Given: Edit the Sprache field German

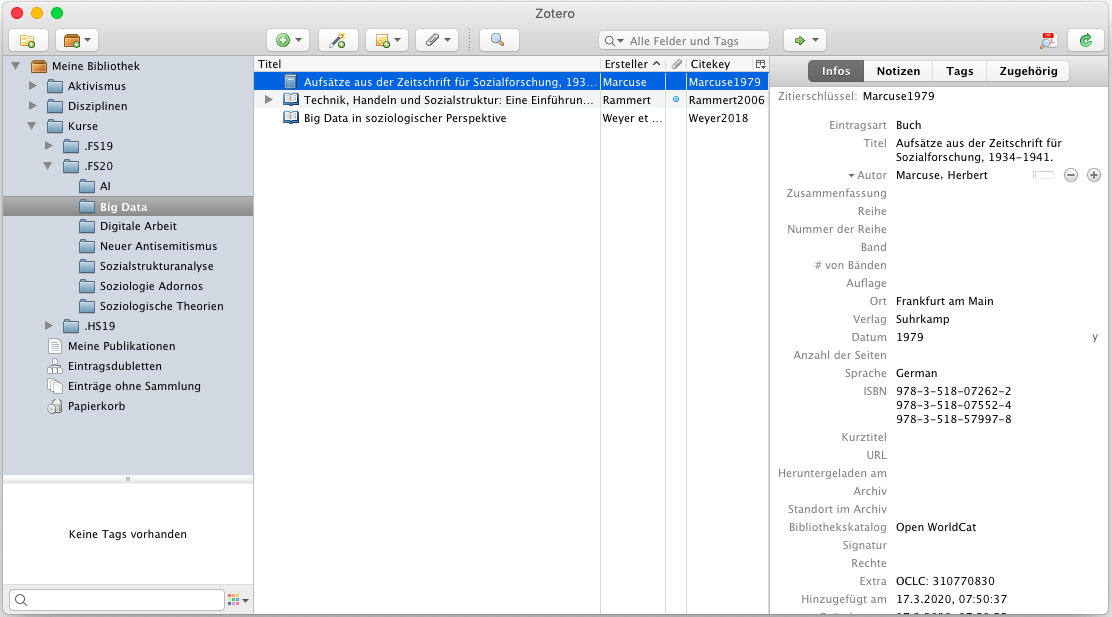Looking at the screenshot, I should [916, 373].
